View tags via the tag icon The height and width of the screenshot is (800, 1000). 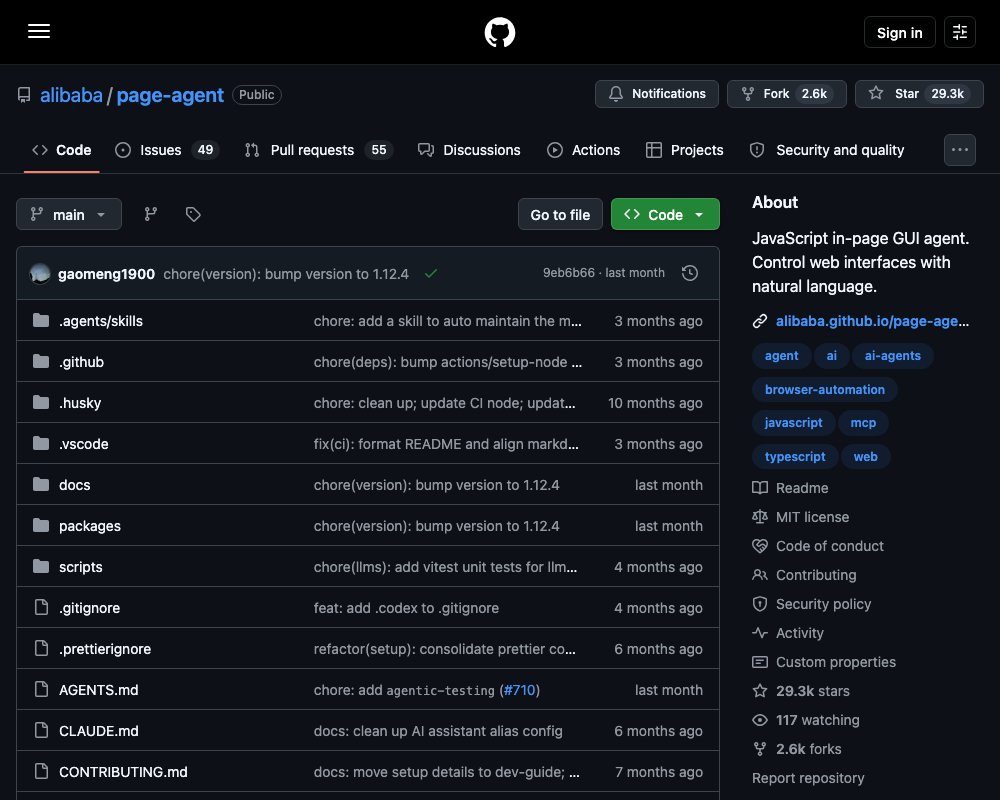193,214
